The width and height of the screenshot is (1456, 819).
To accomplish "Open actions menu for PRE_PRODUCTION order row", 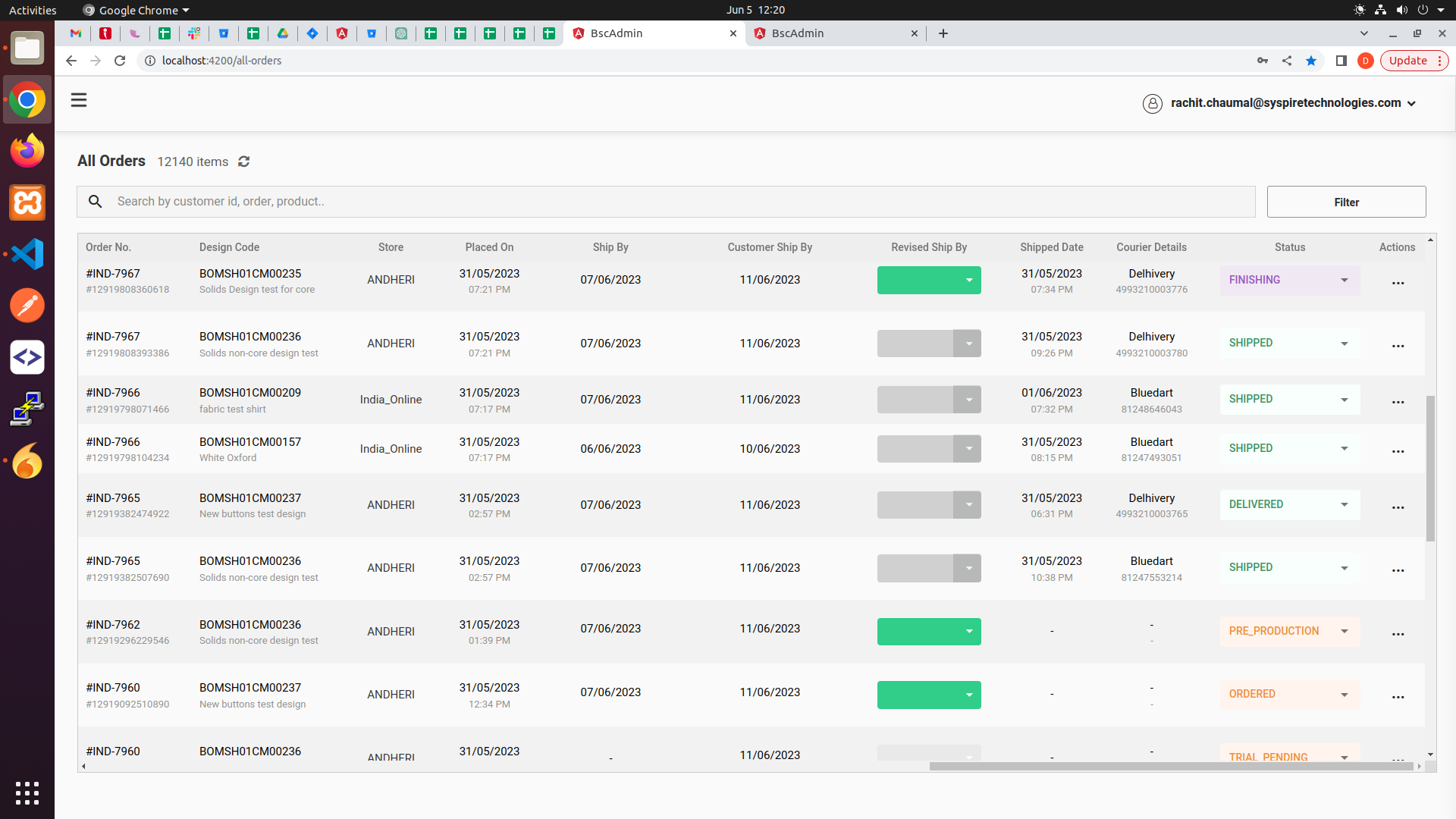I will click(x=1398, y=634).
